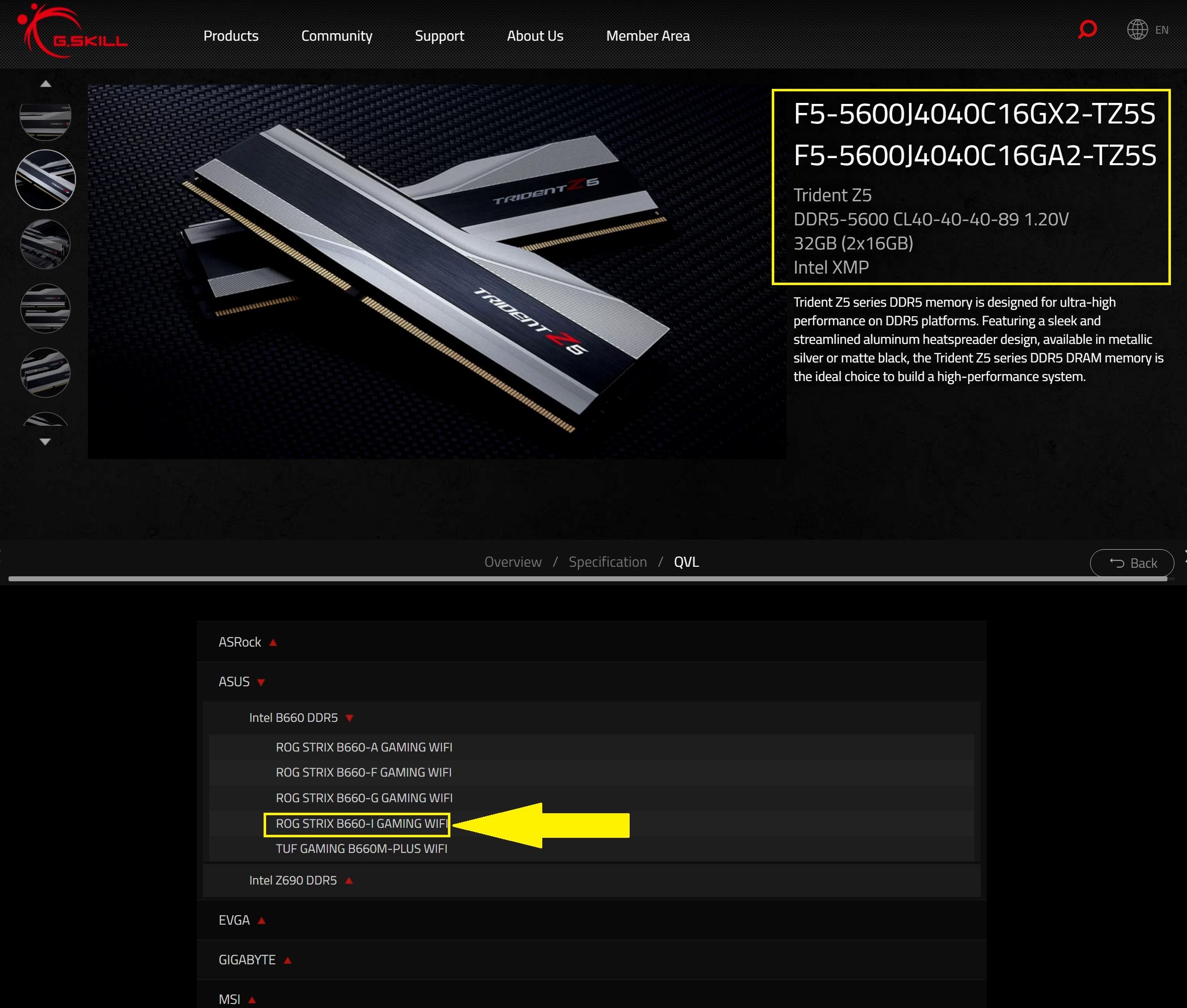This screenshot has height=1008, width=1187.
Task: Select the partially visible top thumbnail
Action: click(45, 122)
